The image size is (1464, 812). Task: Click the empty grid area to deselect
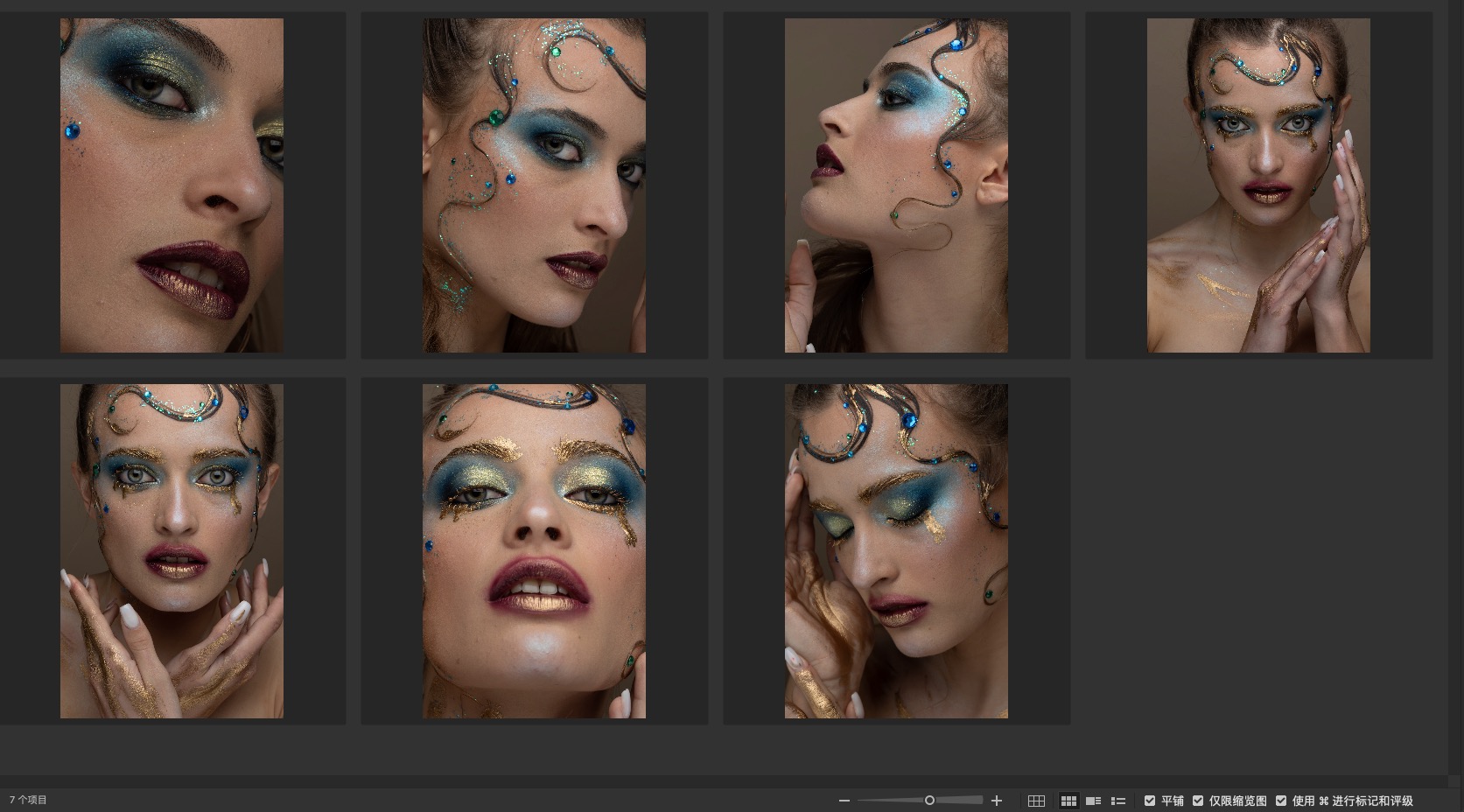pyautogui.click(x=1258, y=551)
